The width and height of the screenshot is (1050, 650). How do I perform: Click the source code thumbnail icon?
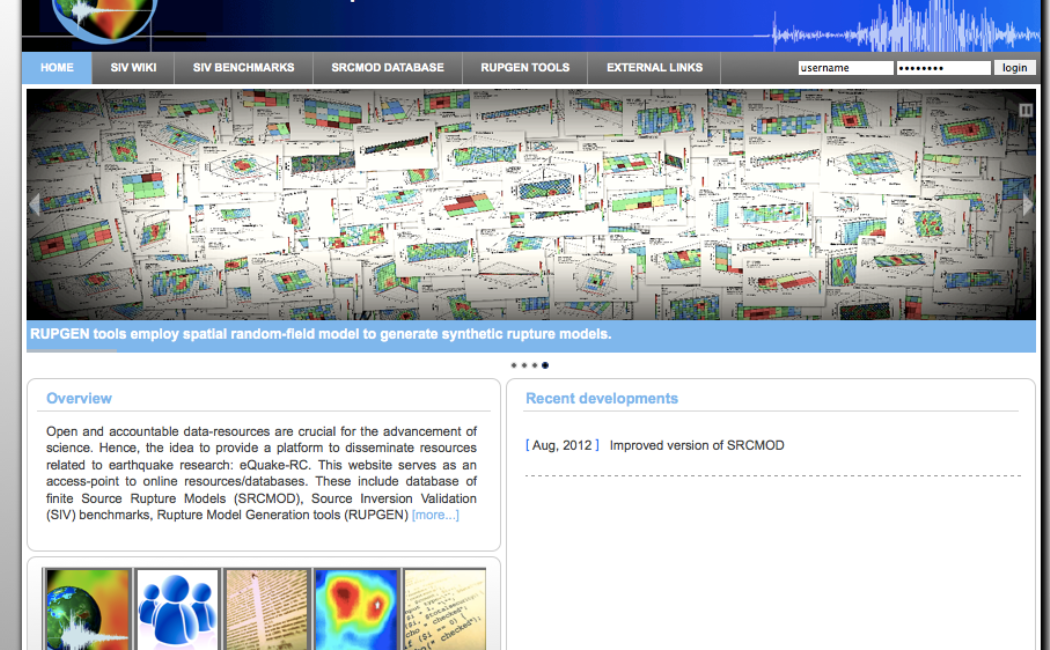click(x=444, y=609)
